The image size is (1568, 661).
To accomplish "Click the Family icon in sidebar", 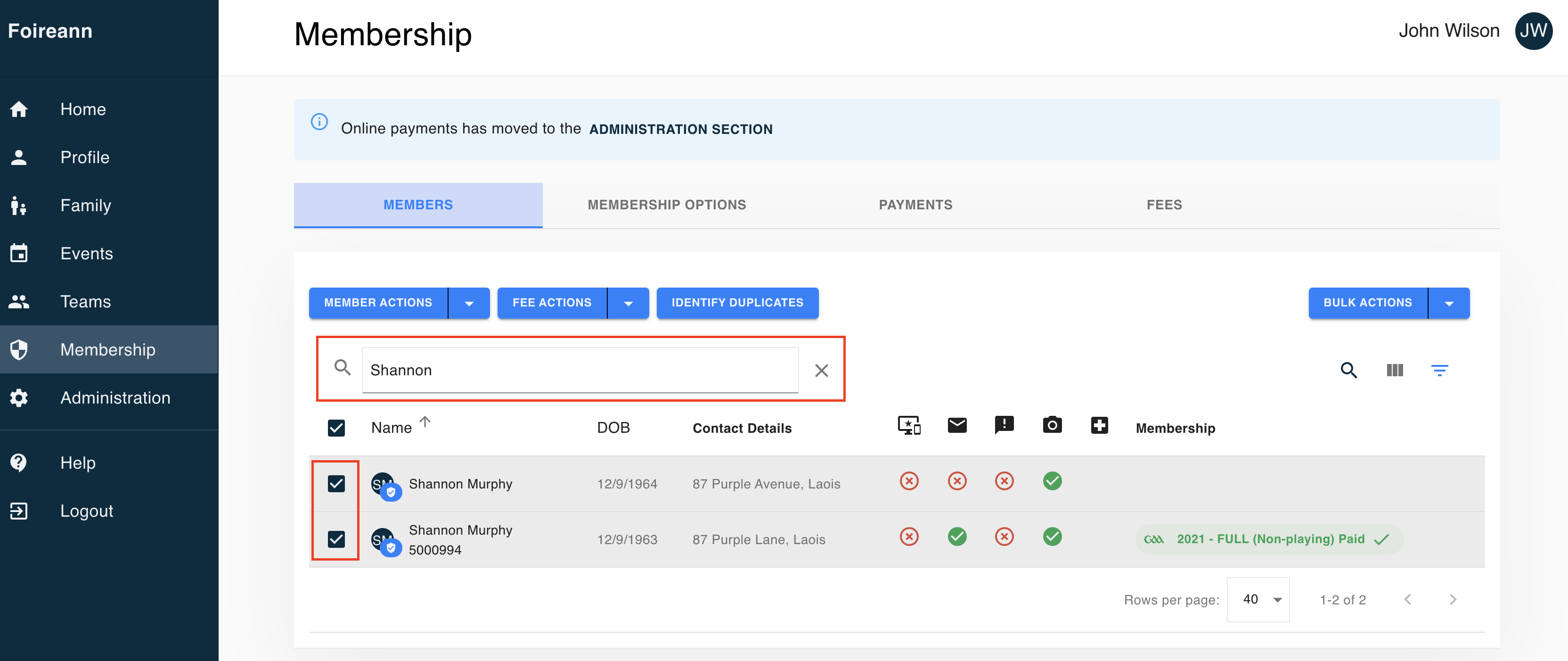I will 19,205.
